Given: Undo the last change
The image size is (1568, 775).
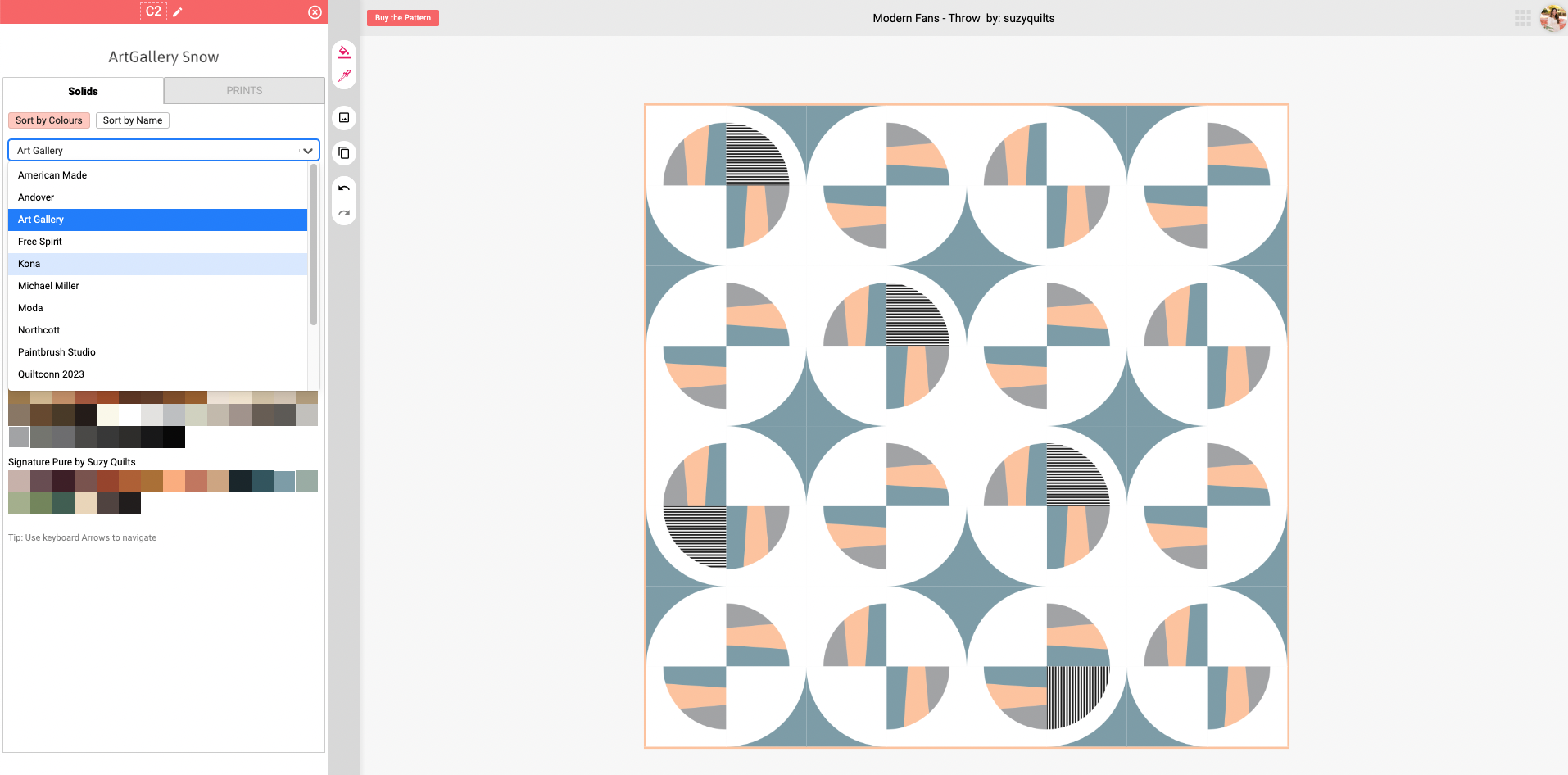Looking at the screenshot, I should point(344,188).
